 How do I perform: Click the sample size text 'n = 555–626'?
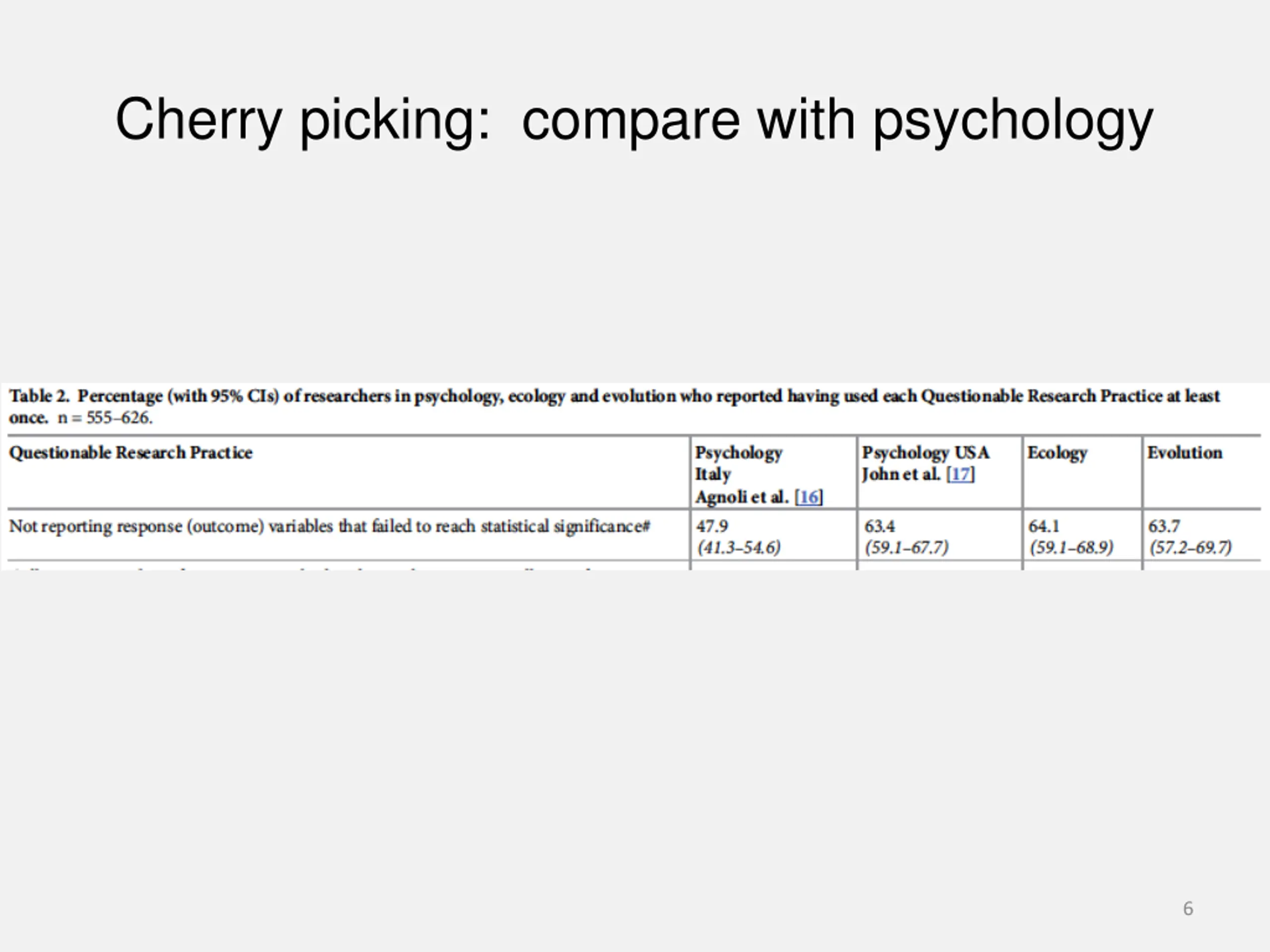(105, 418)
